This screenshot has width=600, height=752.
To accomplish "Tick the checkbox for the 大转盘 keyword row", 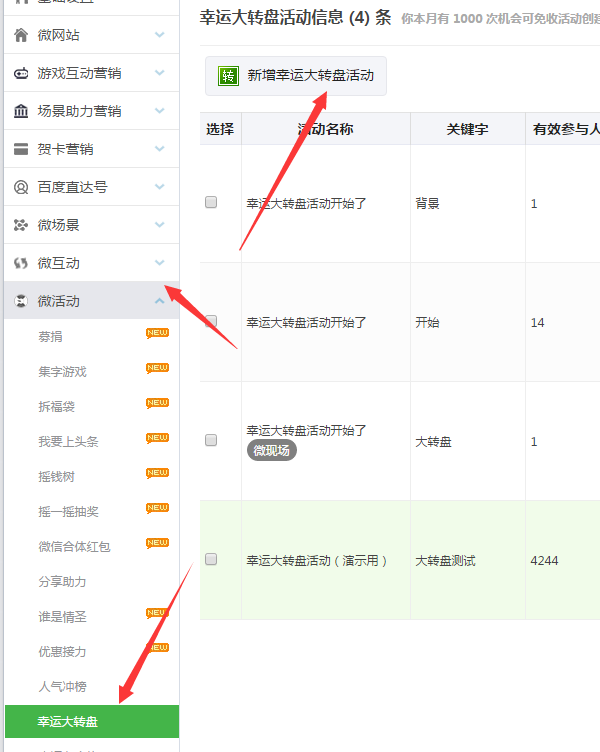I will pos(211,440).
